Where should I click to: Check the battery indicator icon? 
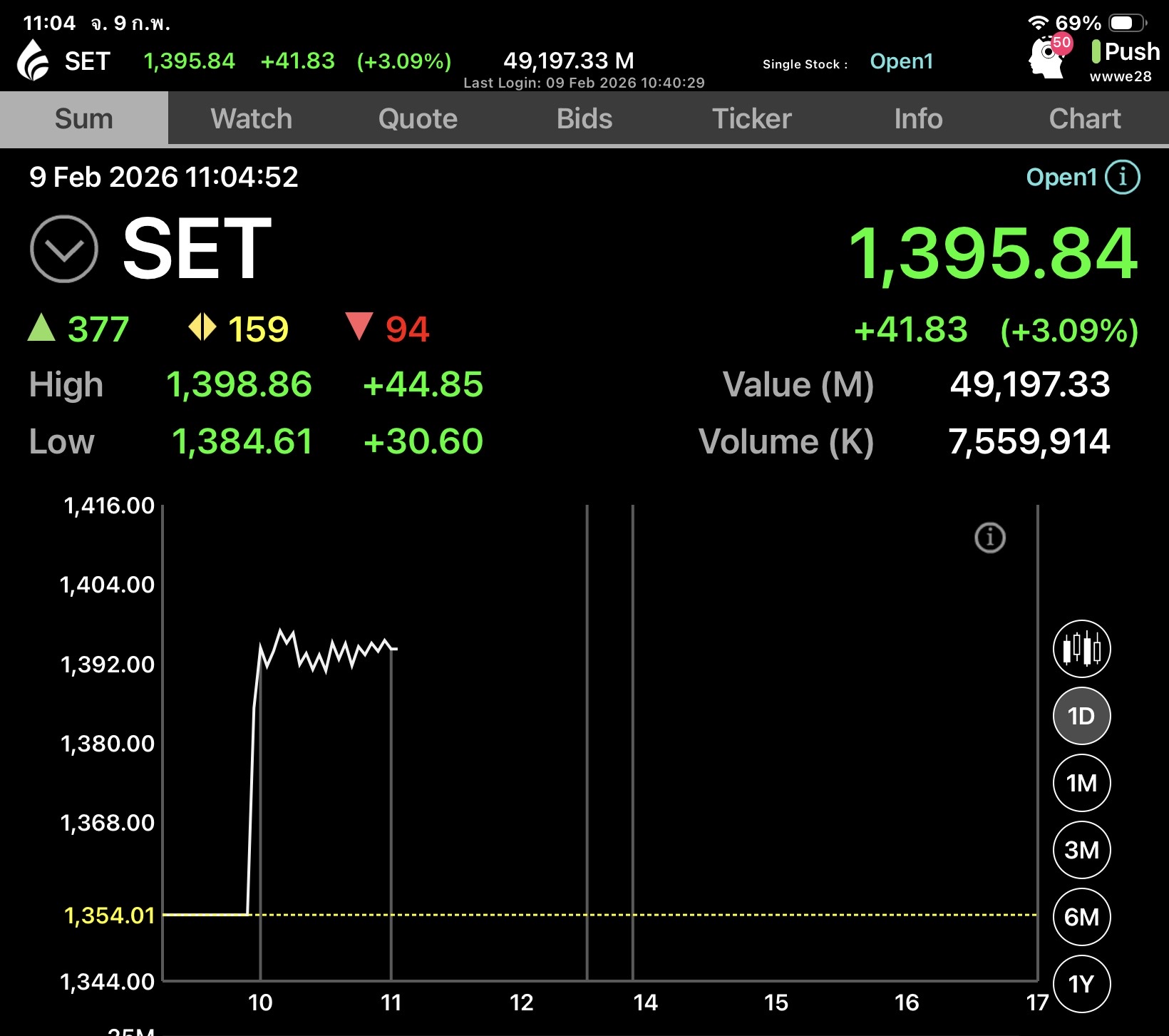[1128, 23]
